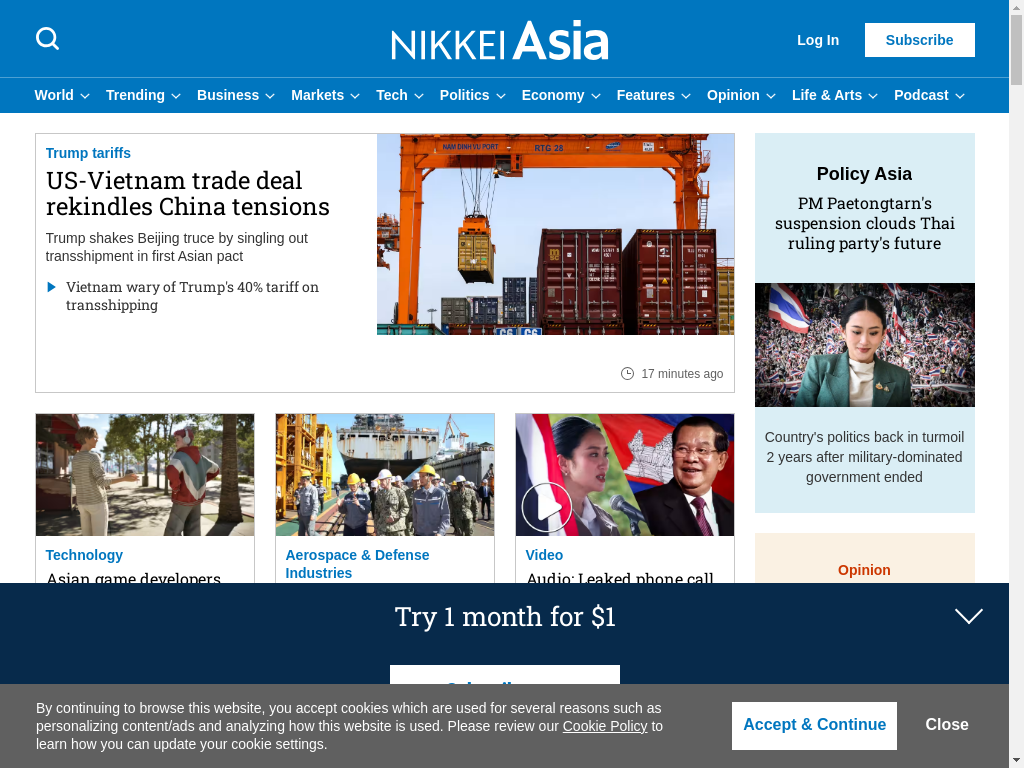
Task: Click 'Country's politics back in turmoil' summary
Action: pos(864,457)
